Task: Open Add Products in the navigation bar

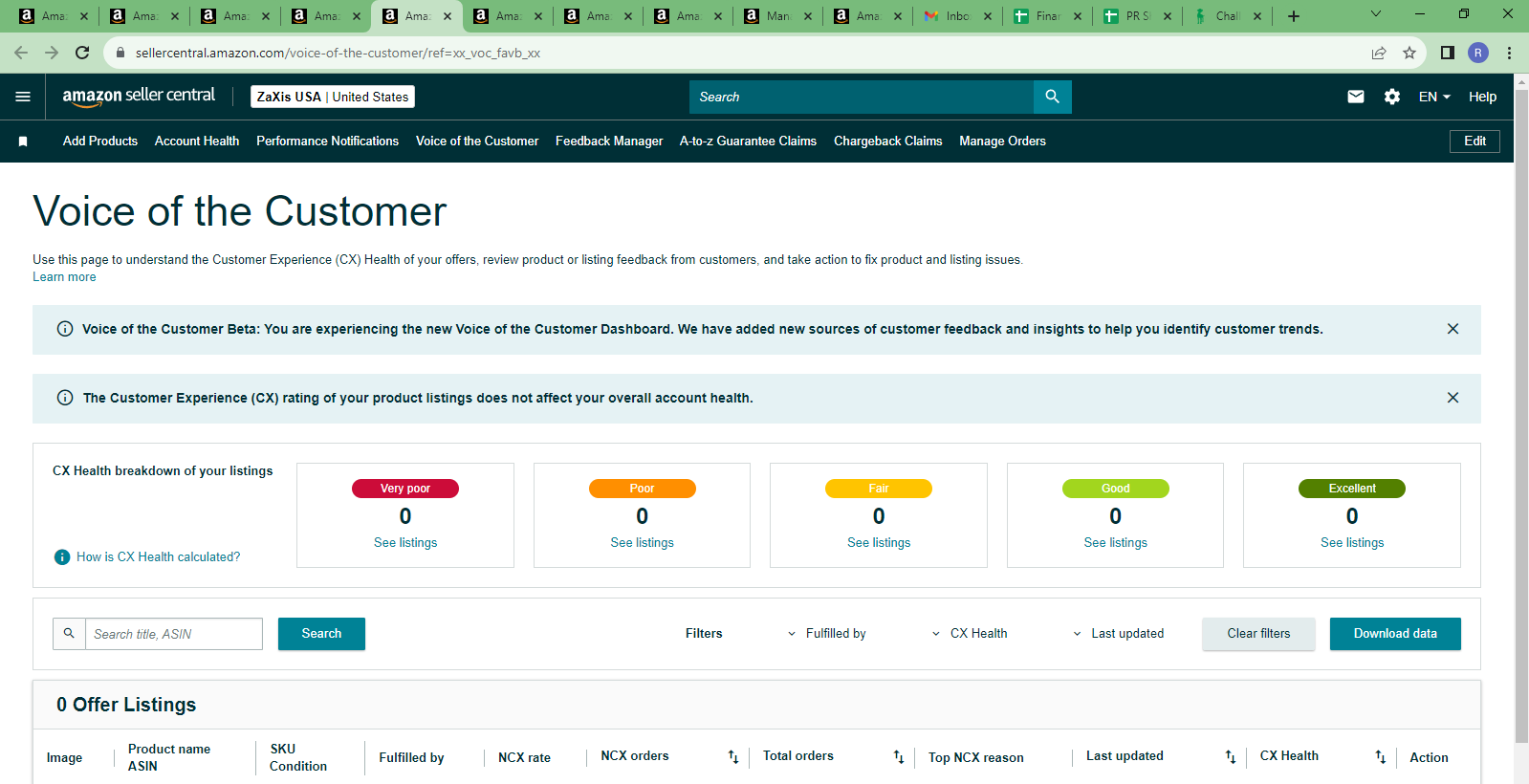Action: (100, 142)
